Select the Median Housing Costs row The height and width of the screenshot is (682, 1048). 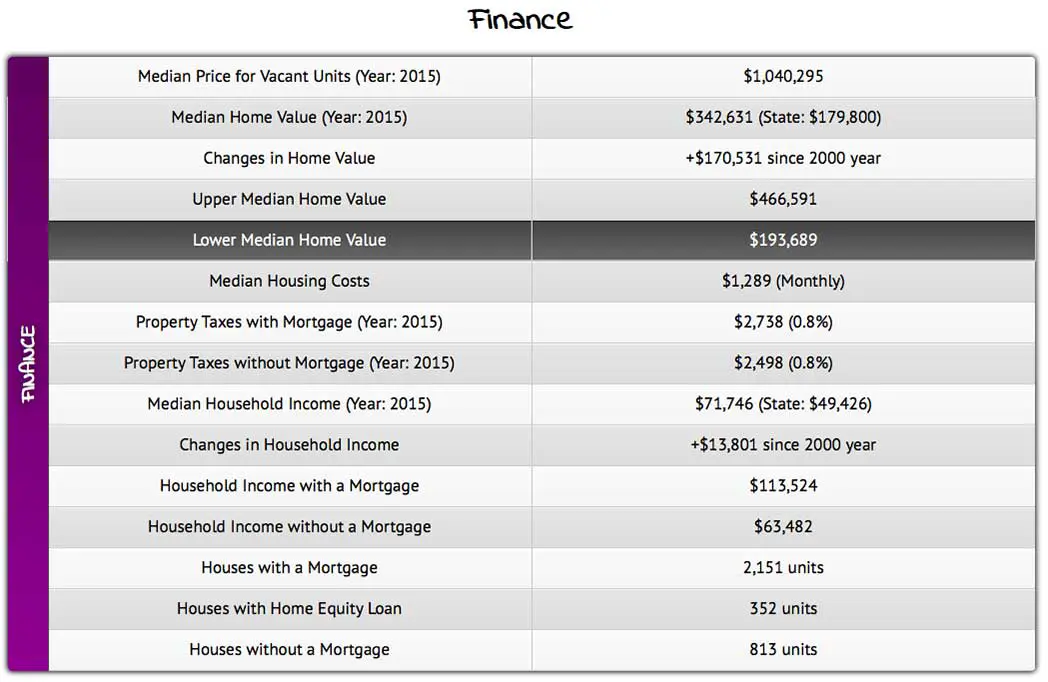click(x=289, y=281)
